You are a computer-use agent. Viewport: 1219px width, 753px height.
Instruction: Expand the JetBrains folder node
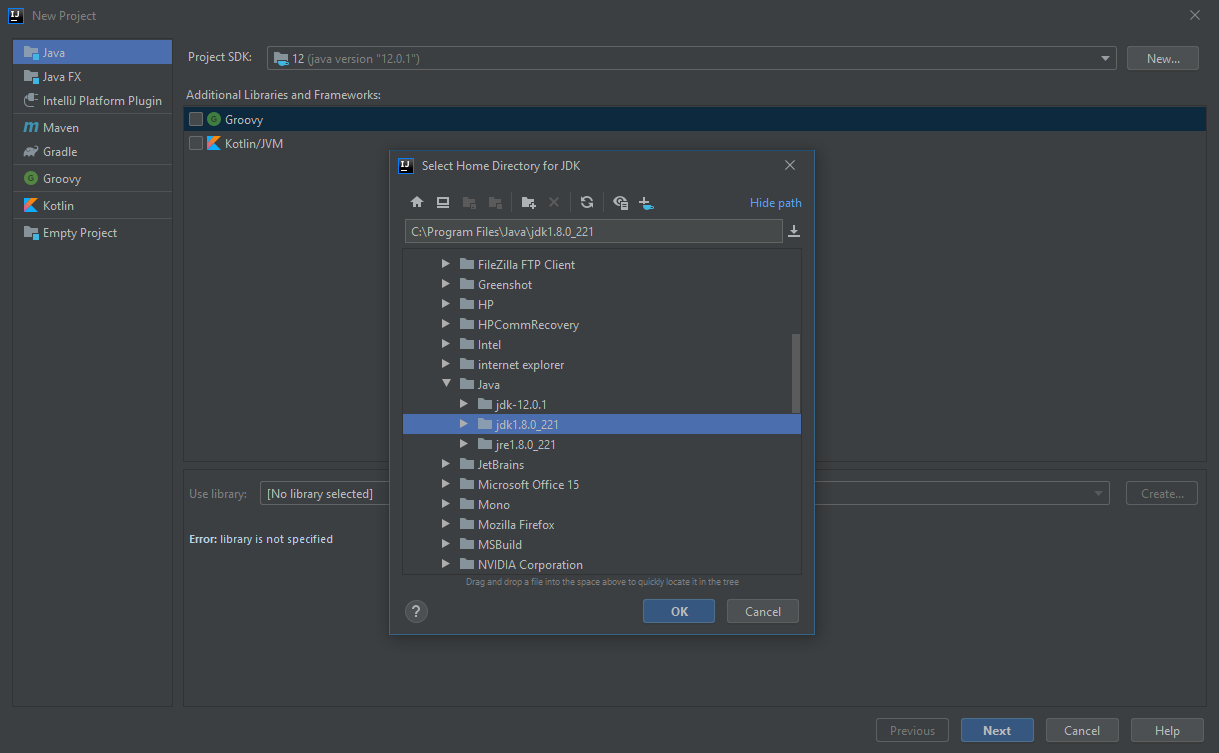(x=446, y=464)
